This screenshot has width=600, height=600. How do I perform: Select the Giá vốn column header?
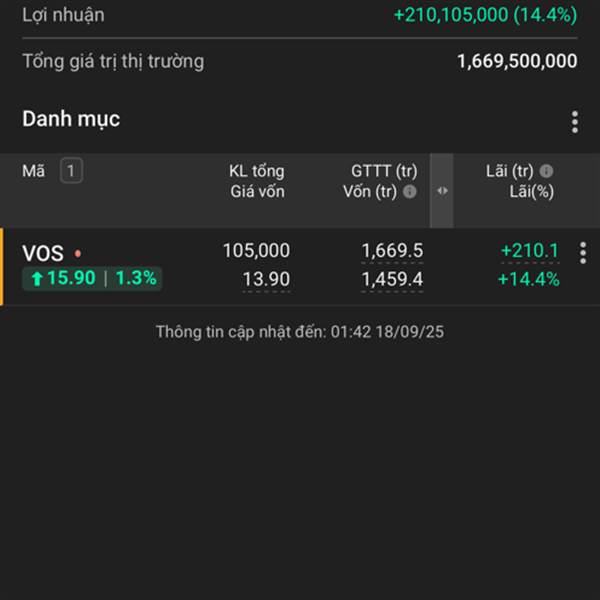(x=257, y=192)
